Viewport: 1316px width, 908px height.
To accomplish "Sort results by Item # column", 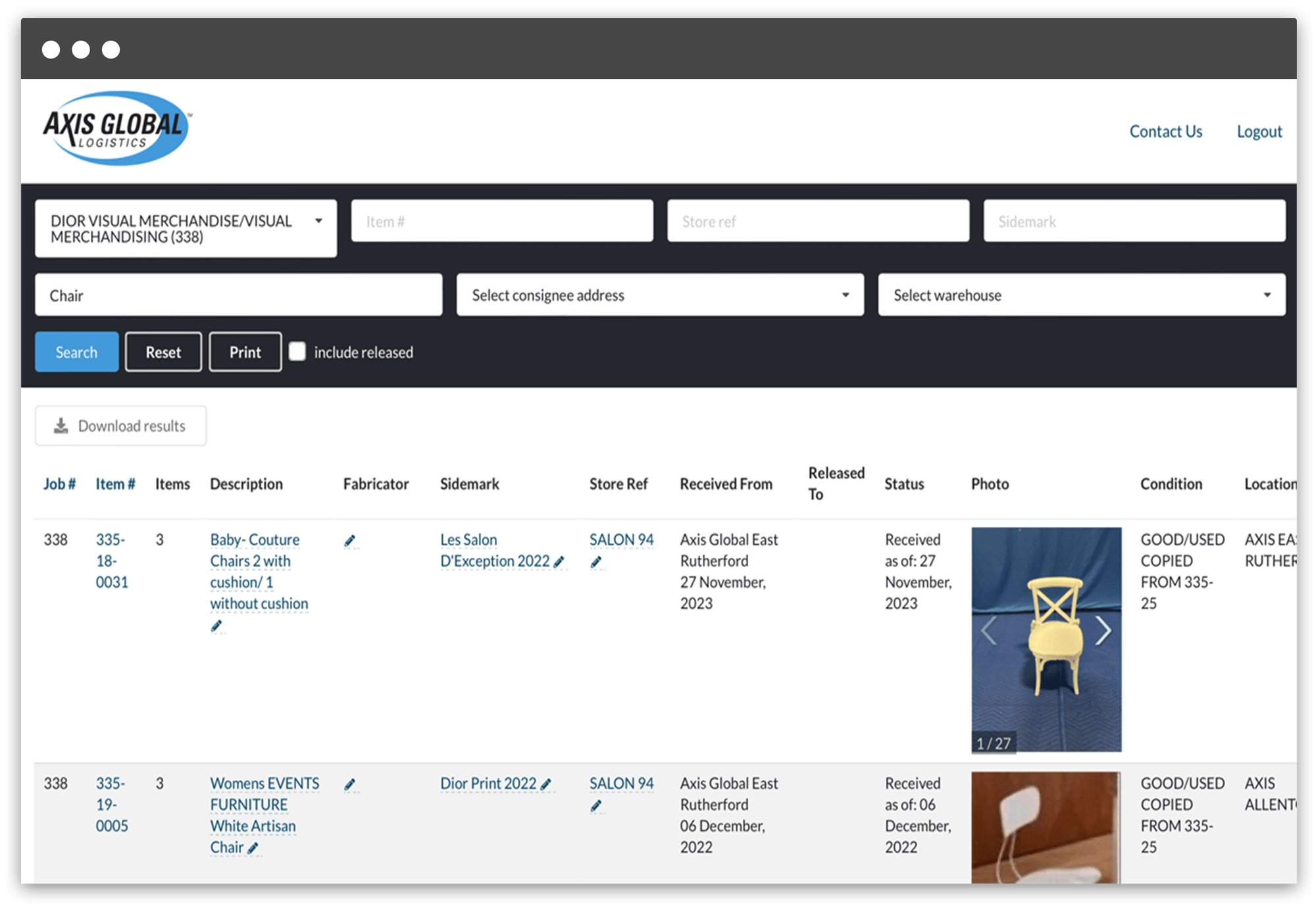I will (x=115, y=484).
